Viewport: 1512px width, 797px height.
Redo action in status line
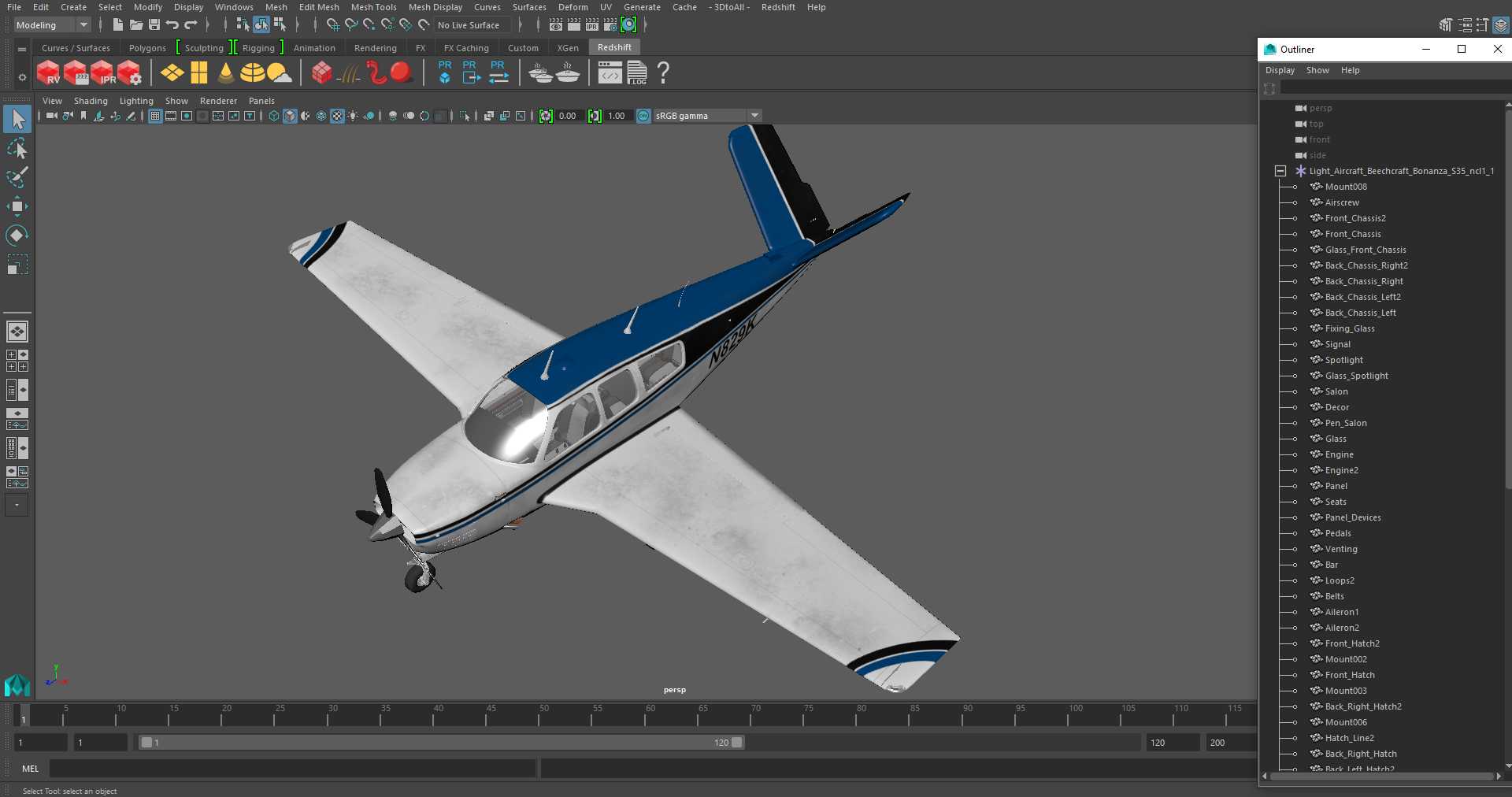[191, 25]
